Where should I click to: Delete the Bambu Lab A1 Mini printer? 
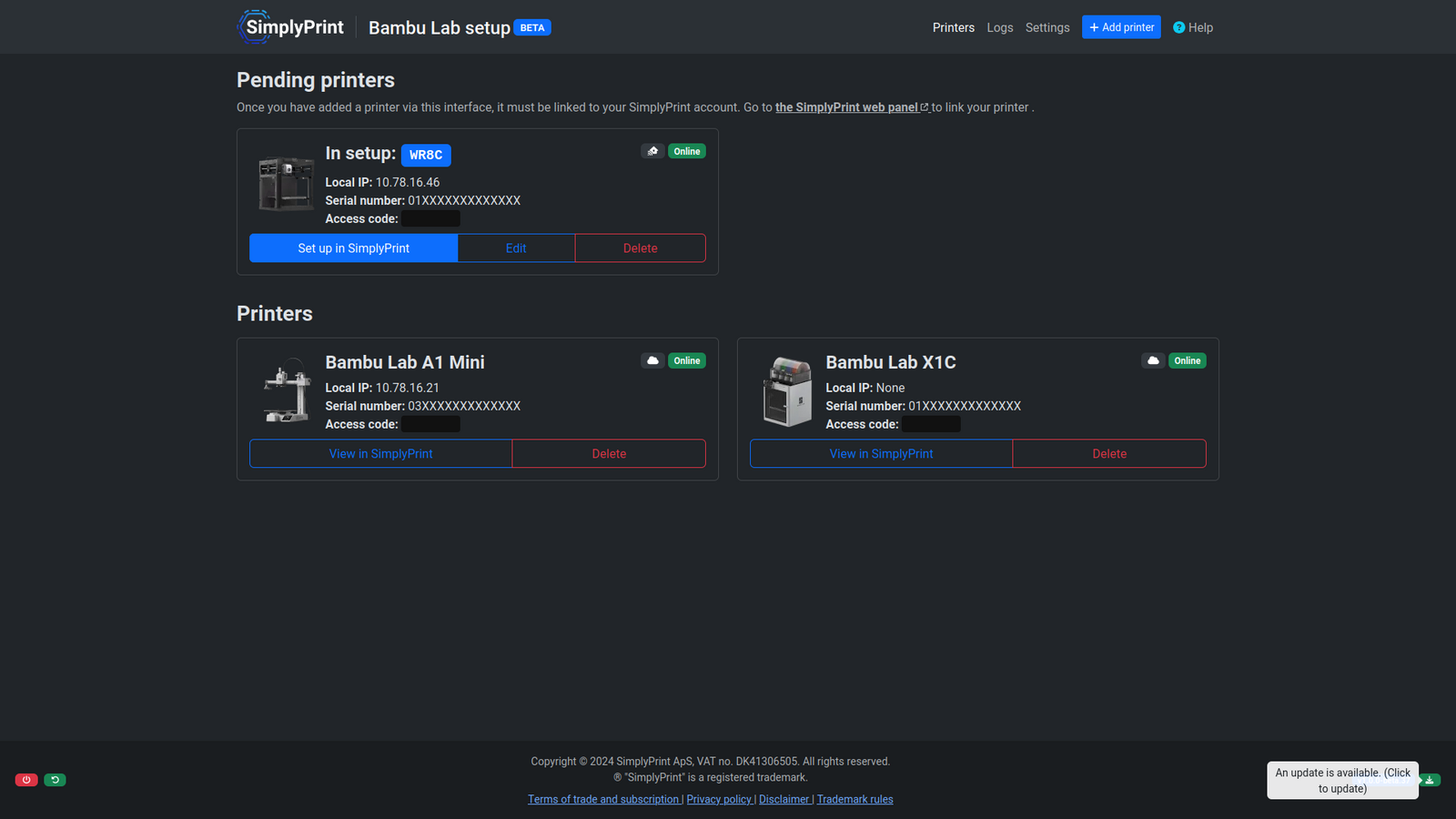point(609,454)
